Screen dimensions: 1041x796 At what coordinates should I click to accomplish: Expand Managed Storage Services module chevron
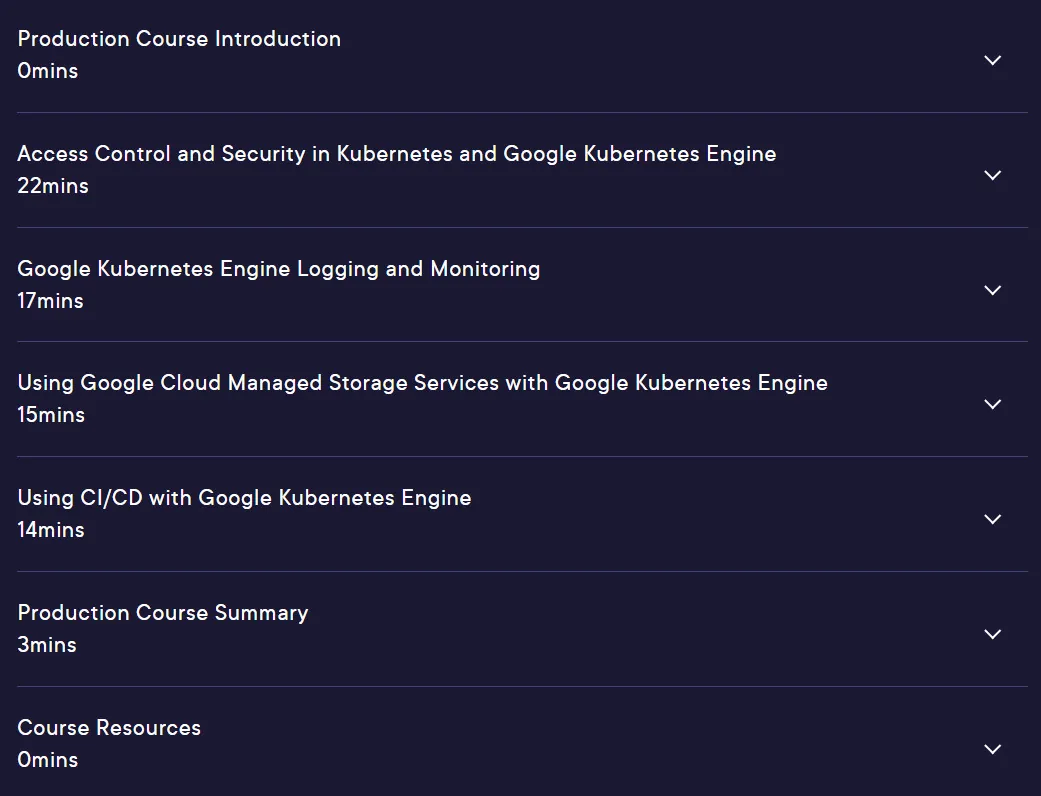(x=993, y=404)
